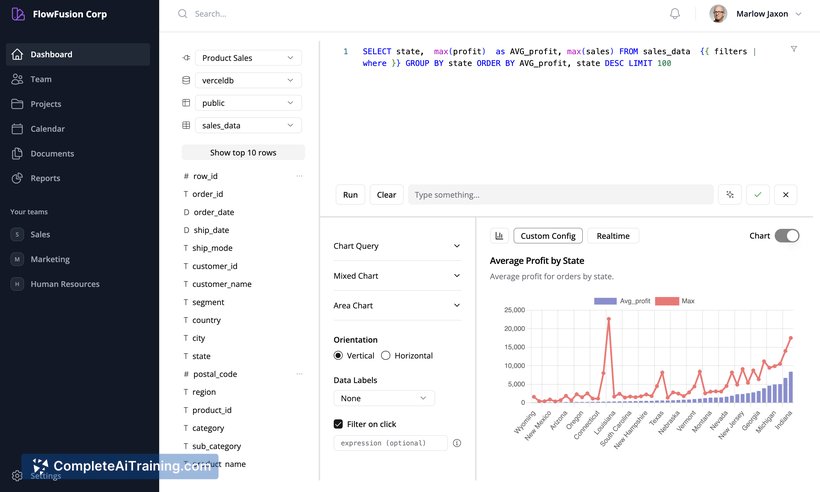Click the green checkmark accept icon

point(758,195)
